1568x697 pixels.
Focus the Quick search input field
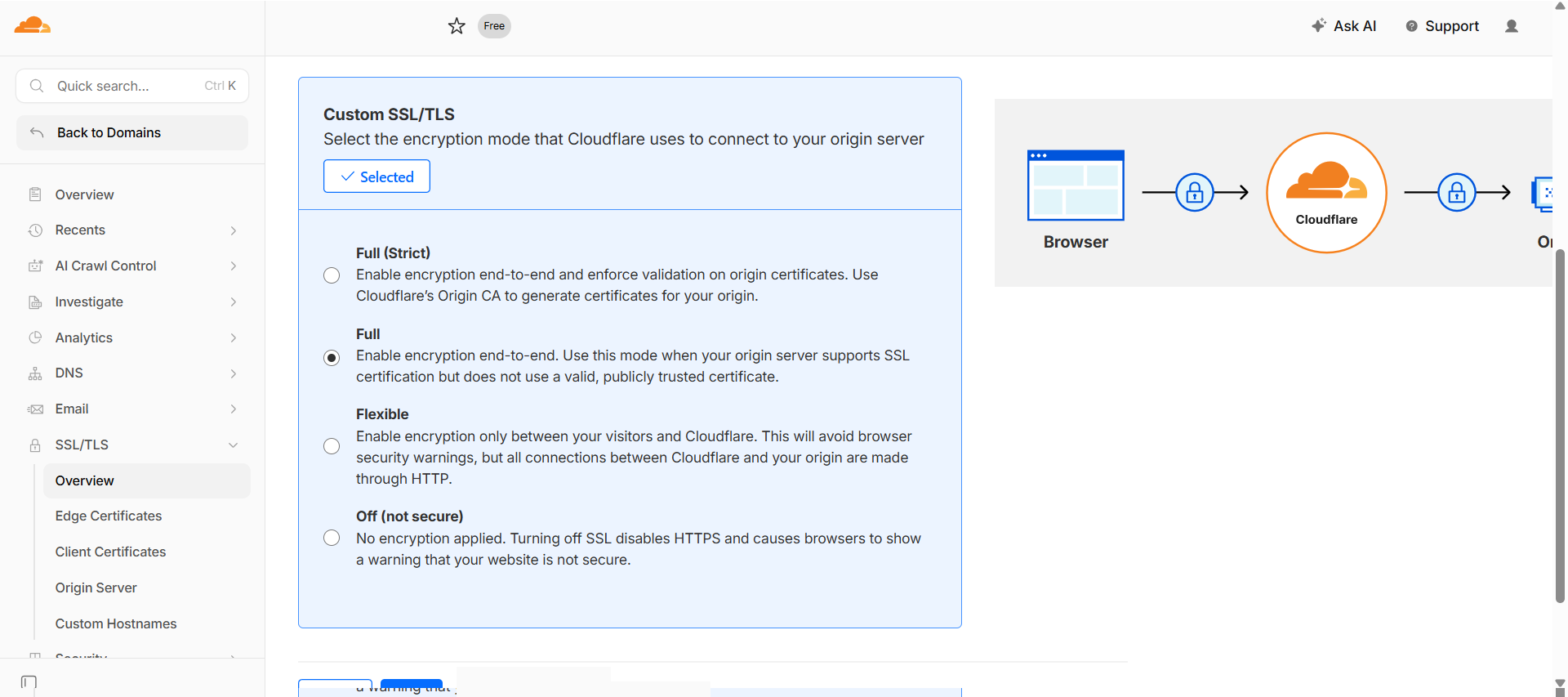[x=132, y=86]
